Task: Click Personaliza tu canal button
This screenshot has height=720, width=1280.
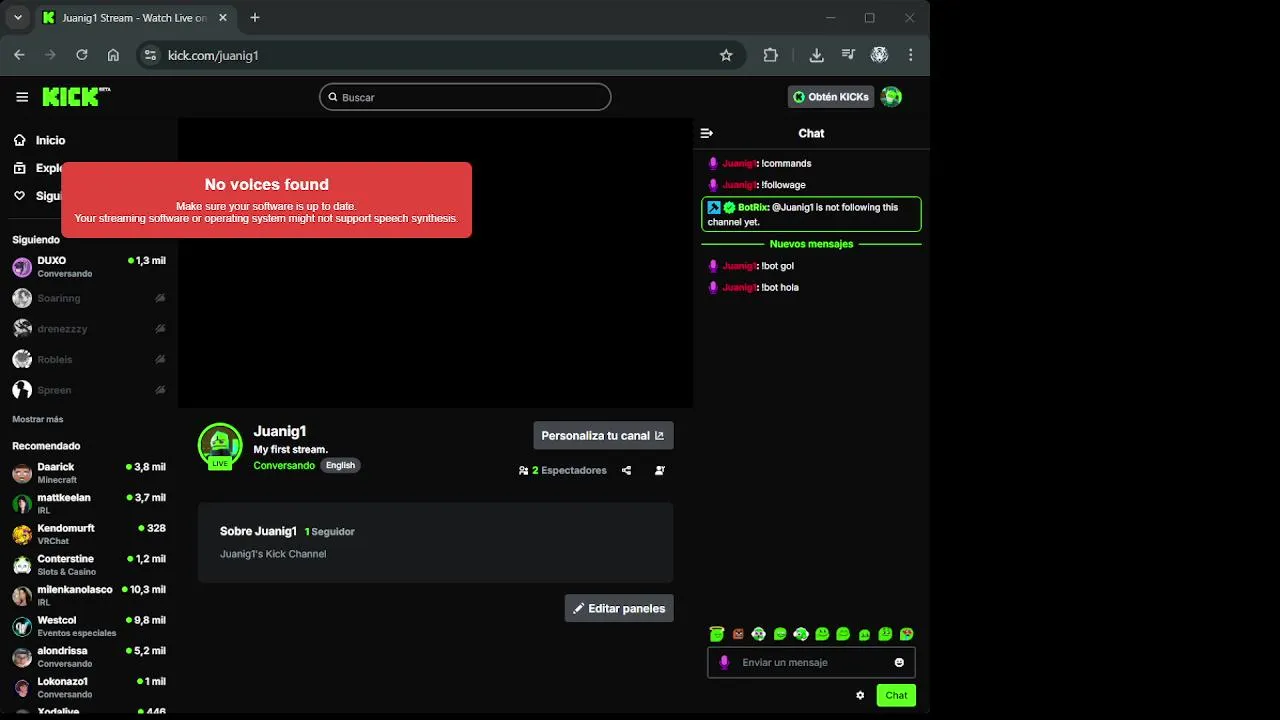Action: click(x=603, y=435)
